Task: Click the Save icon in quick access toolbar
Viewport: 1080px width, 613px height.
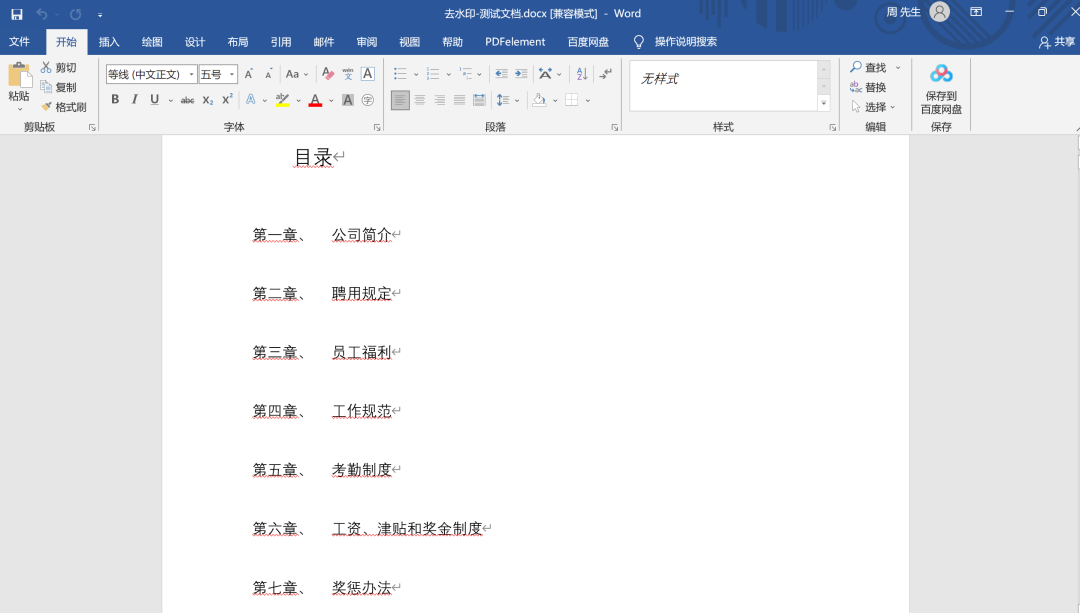Action: (x=17, y=14)
